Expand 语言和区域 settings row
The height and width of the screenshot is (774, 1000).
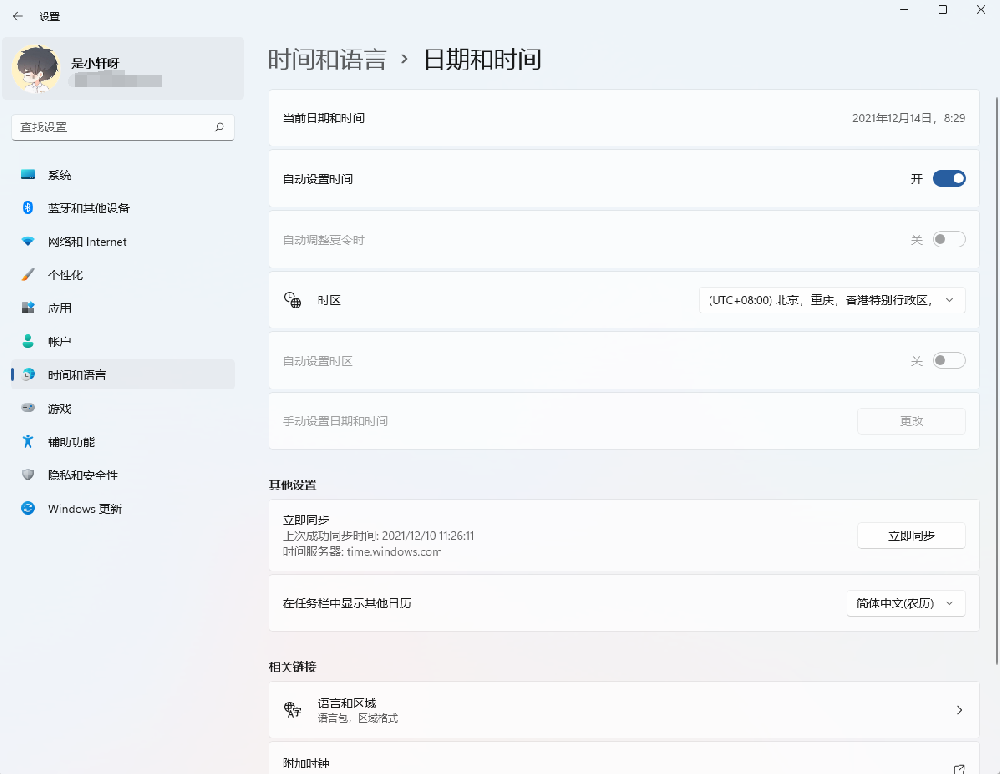tap(624, 710)
